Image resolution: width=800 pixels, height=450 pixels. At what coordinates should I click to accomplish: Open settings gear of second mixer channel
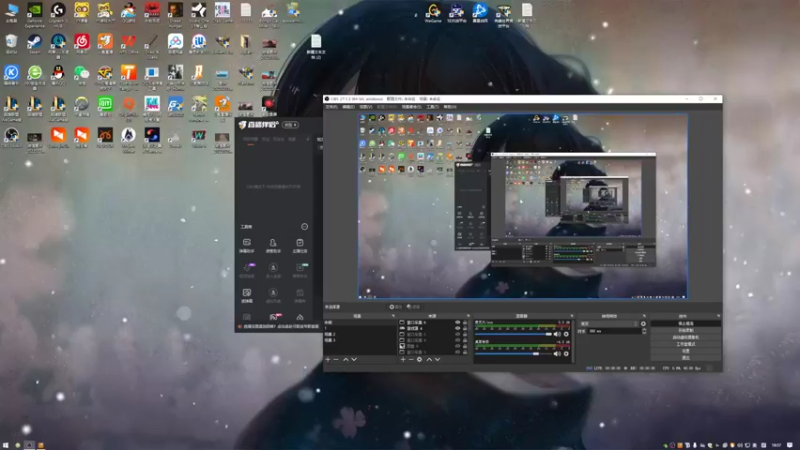(566, 354)
